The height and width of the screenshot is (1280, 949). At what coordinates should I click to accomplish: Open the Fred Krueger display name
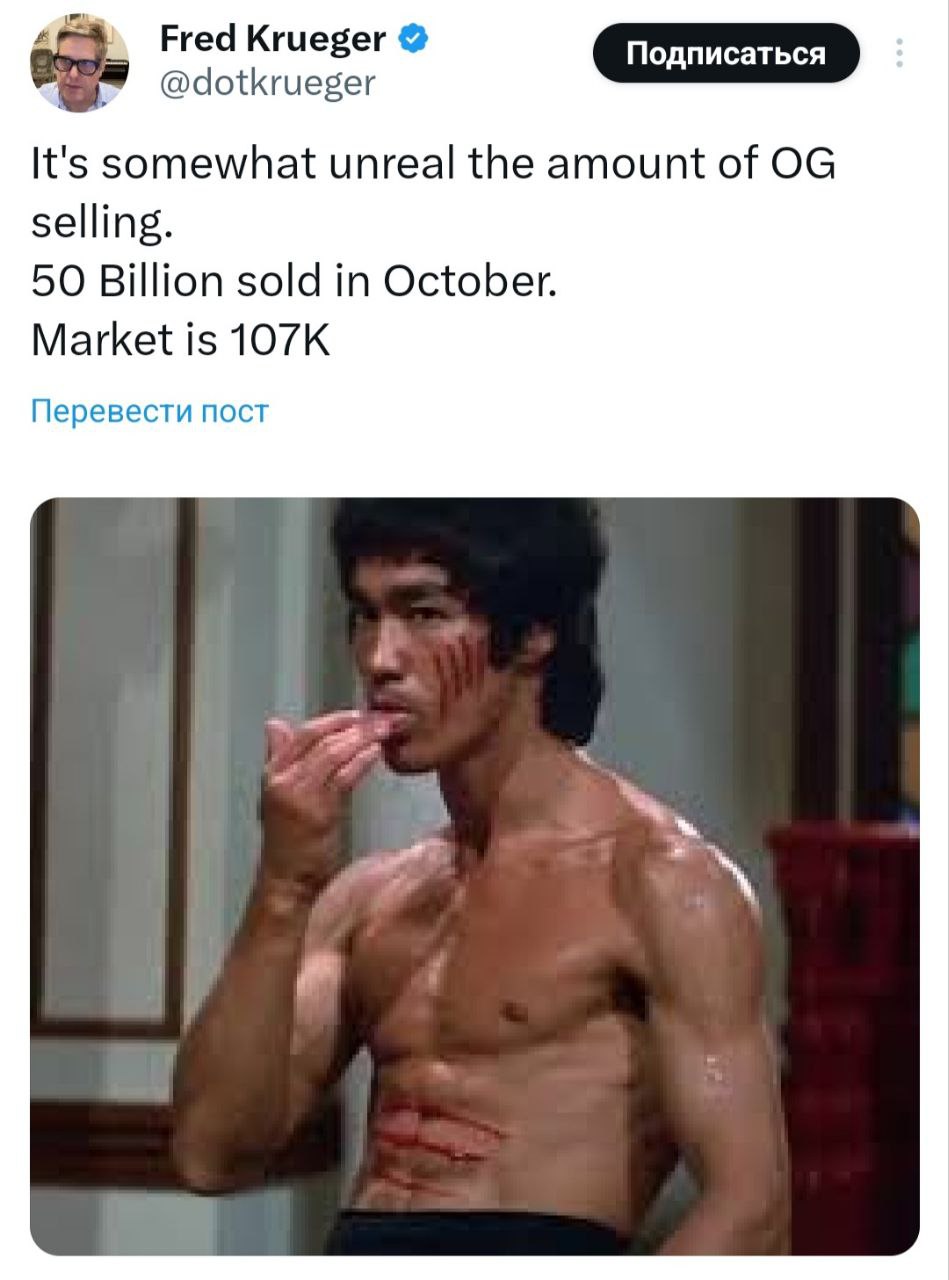pyautogui.click(x=272, y=39)
